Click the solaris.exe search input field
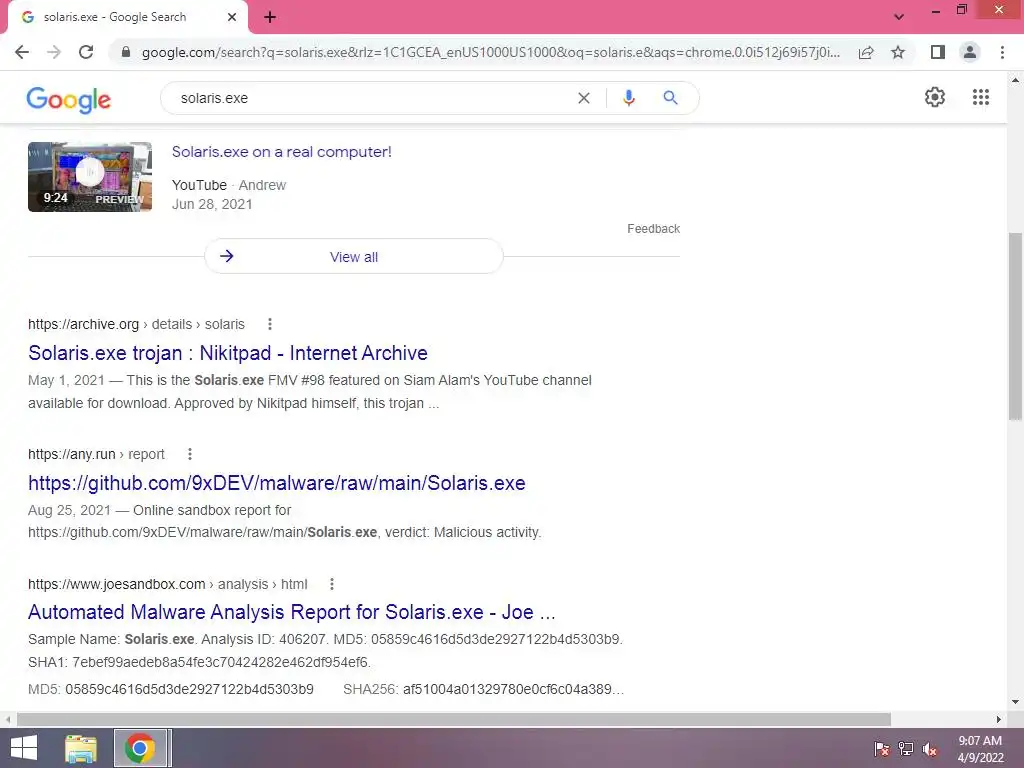Viewport: 1024px width, 768px height. tap(372, 98)
